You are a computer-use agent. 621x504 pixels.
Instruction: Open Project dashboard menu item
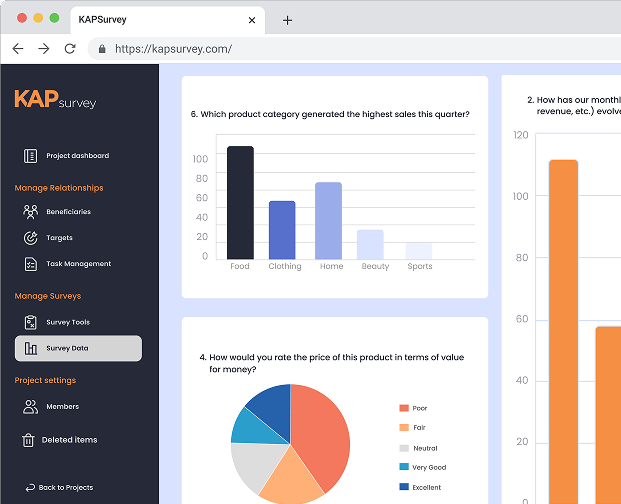click(67, 156)
